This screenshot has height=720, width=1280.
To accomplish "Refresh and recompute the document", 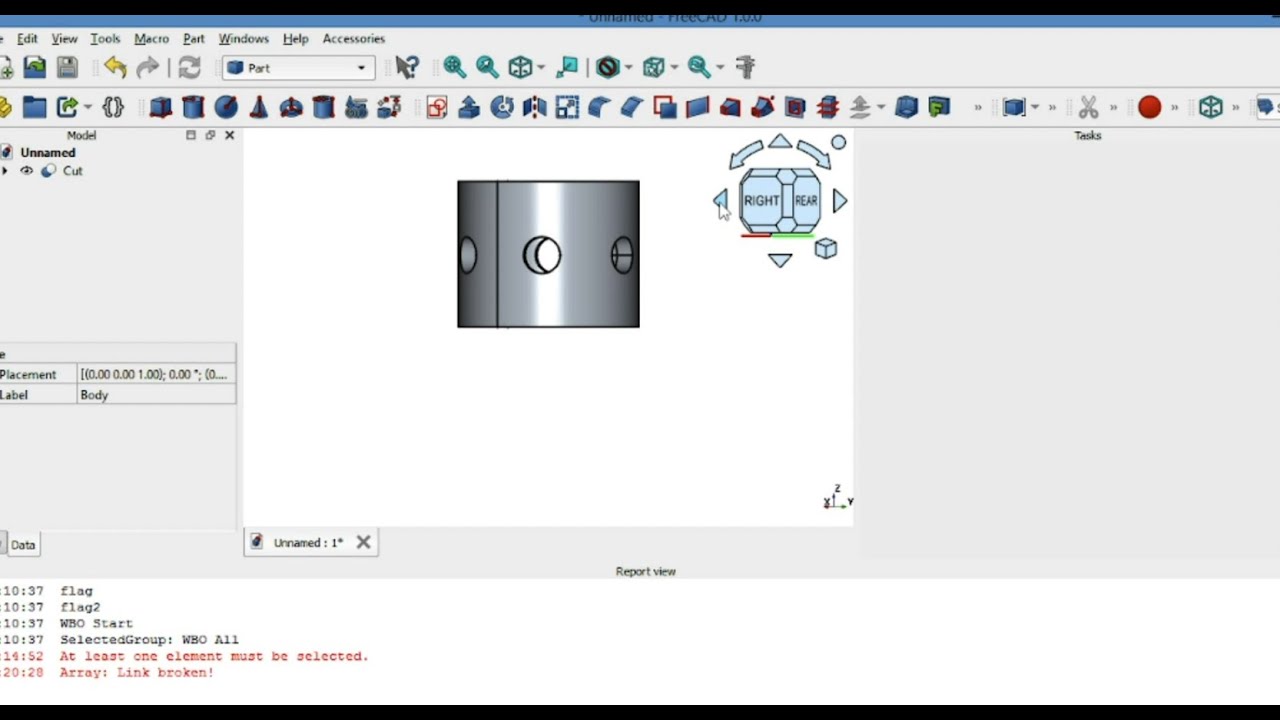I will [190, 67].
